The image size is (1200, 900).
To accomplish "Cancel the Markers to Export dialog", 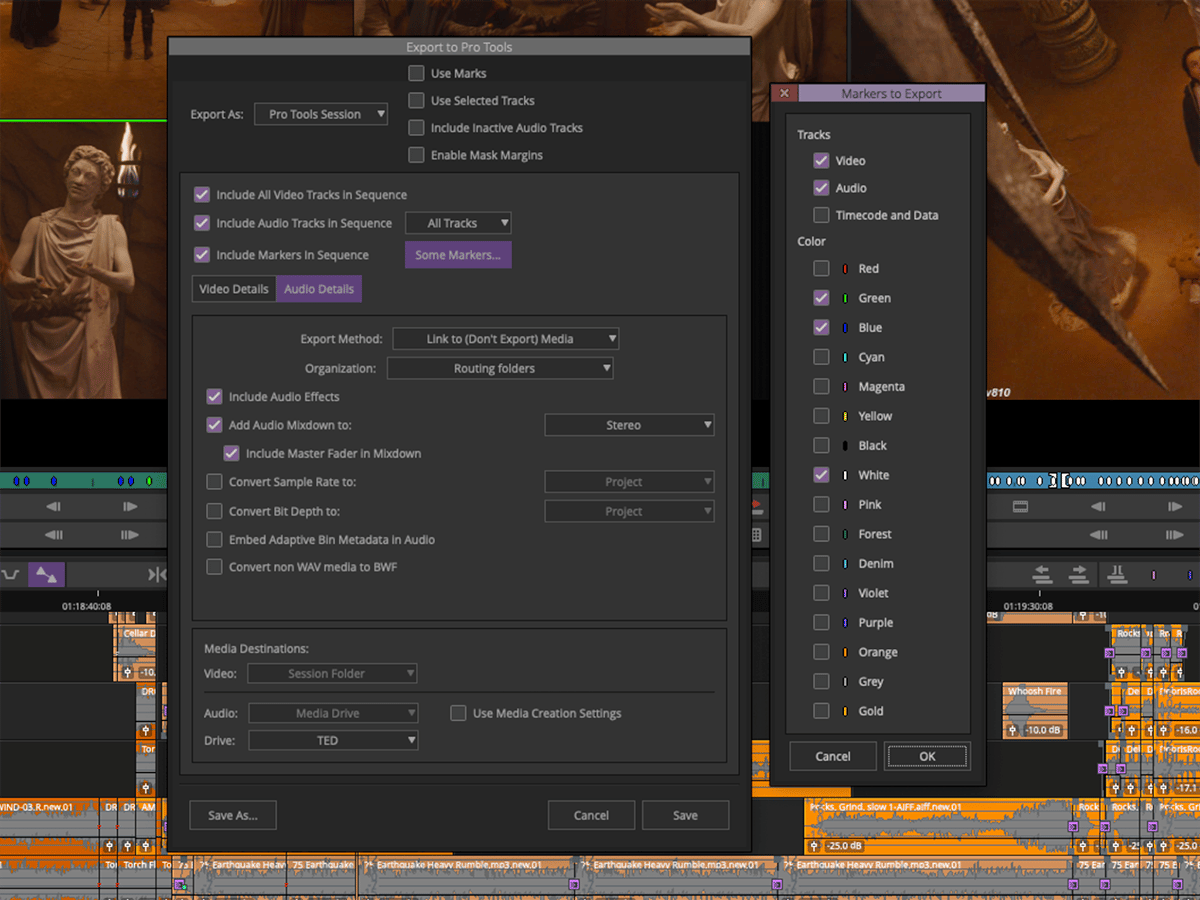I will click(833, 756).
